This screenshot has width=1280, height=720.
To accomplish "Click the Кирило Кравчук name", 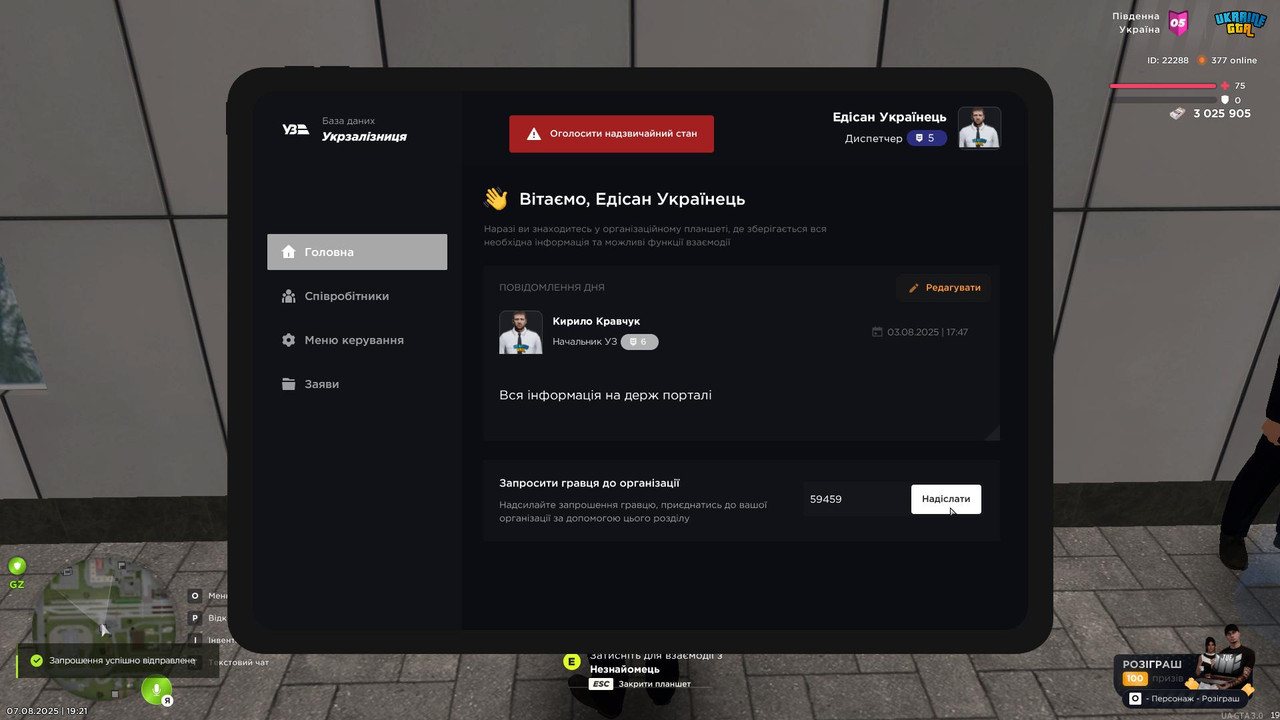I will [596, 321].
